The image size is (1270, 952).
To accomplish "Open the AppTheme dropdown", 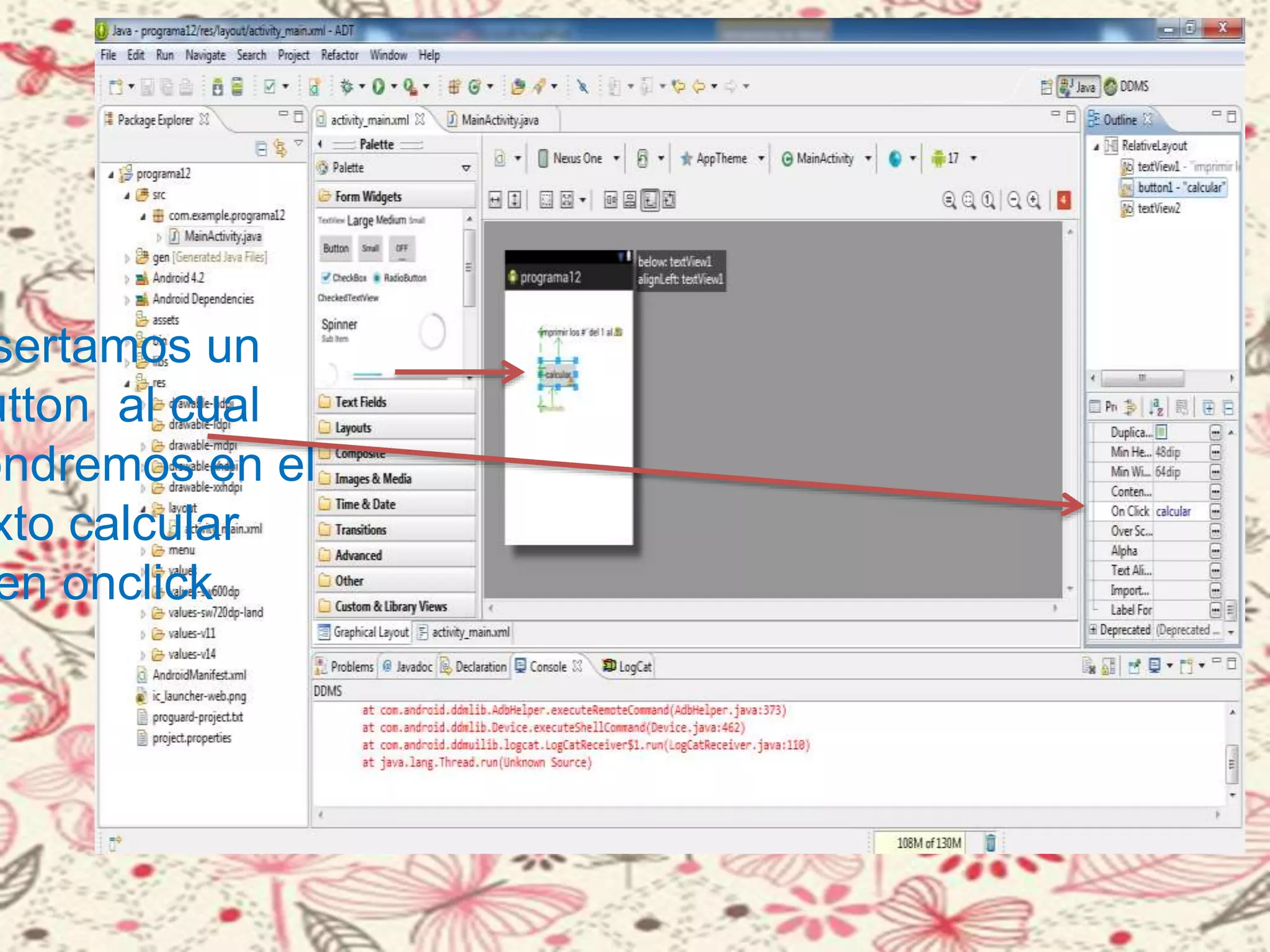I will coord(722,159).
